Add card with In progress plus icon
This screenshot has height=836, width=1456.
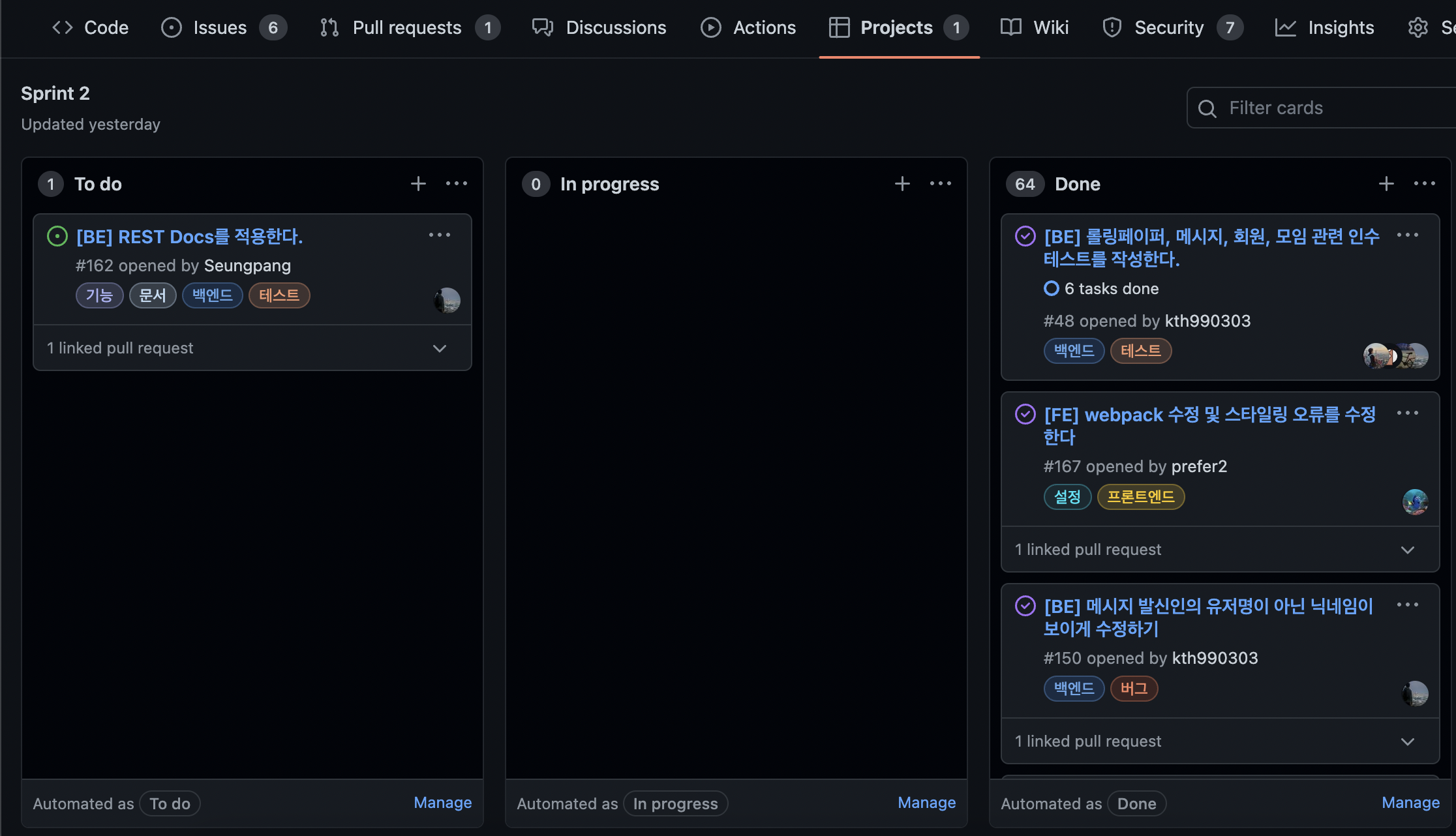902,184
